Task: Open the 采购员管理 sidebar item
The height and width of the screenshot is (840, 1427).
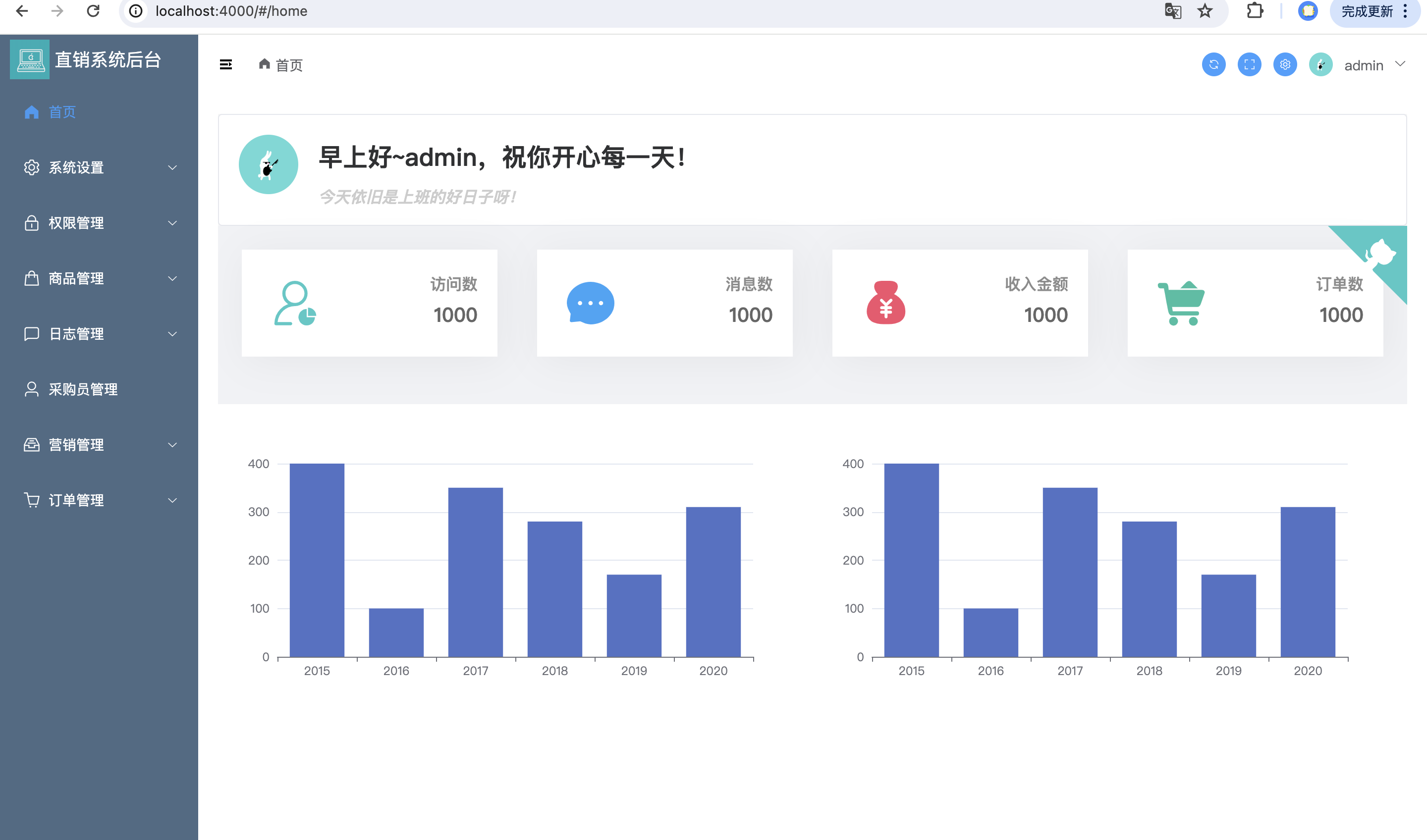Action: coord(83,389)
